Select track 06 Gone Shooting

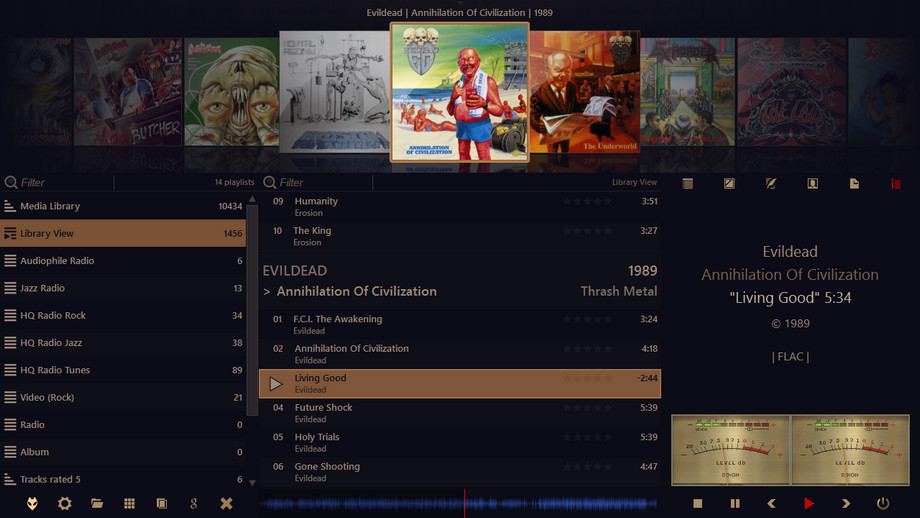pyautogui.click(x=460, y=472)
